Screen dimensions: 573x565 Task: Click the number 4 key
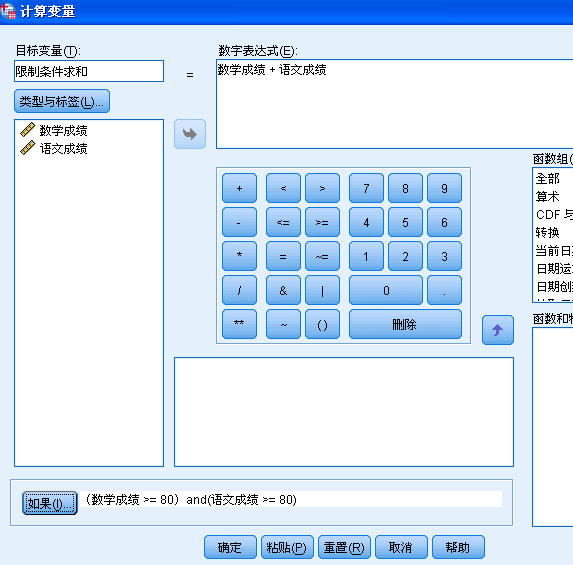click(366, 222)
